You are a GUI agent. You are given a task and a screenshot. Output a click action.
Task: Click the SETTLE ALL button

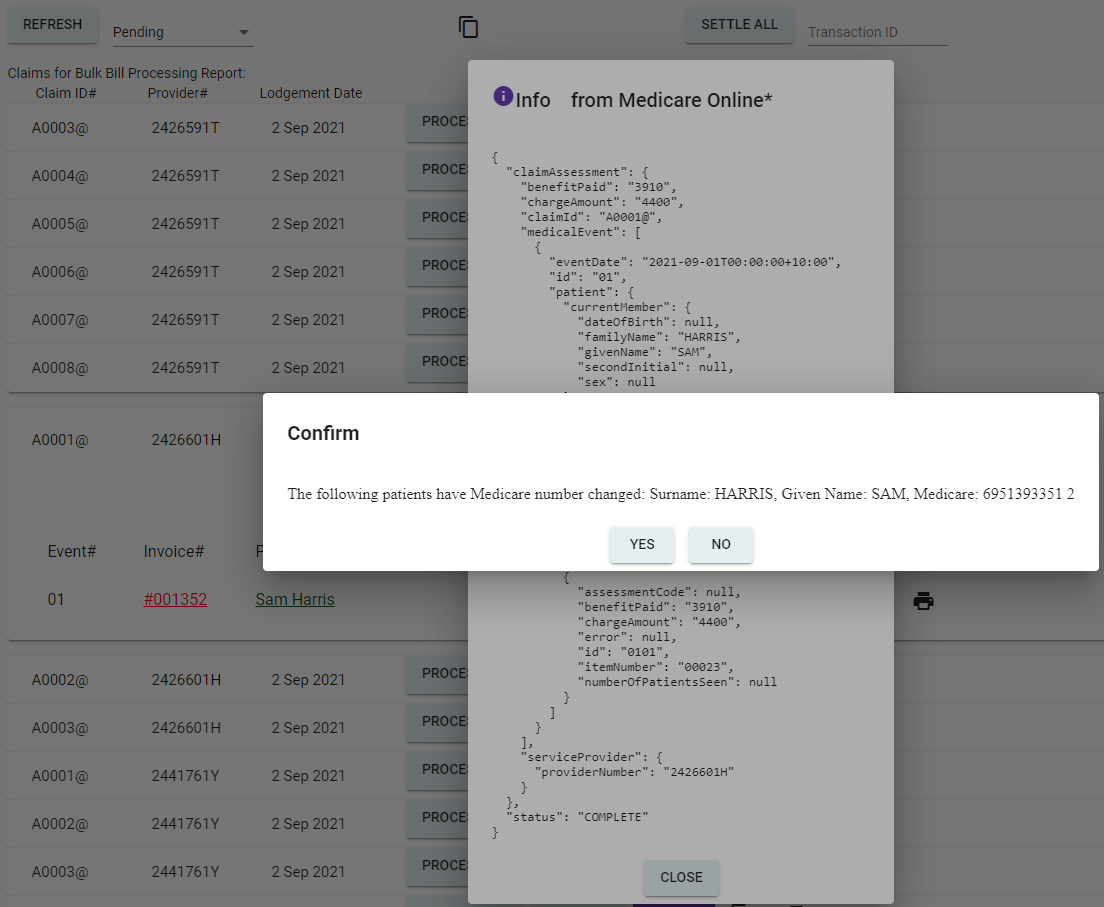point(739,25)
